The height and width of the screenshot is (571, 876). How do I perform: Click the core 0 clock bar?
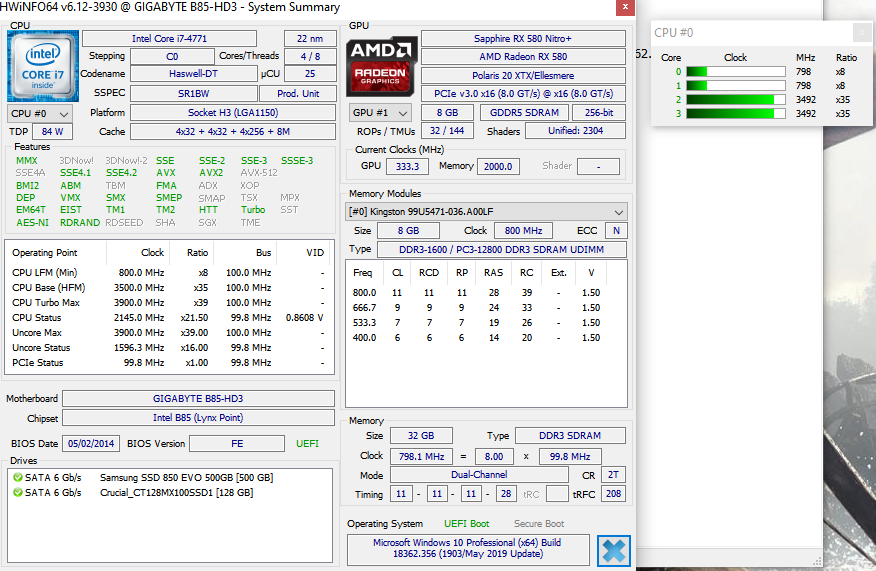tap(736, 72)
